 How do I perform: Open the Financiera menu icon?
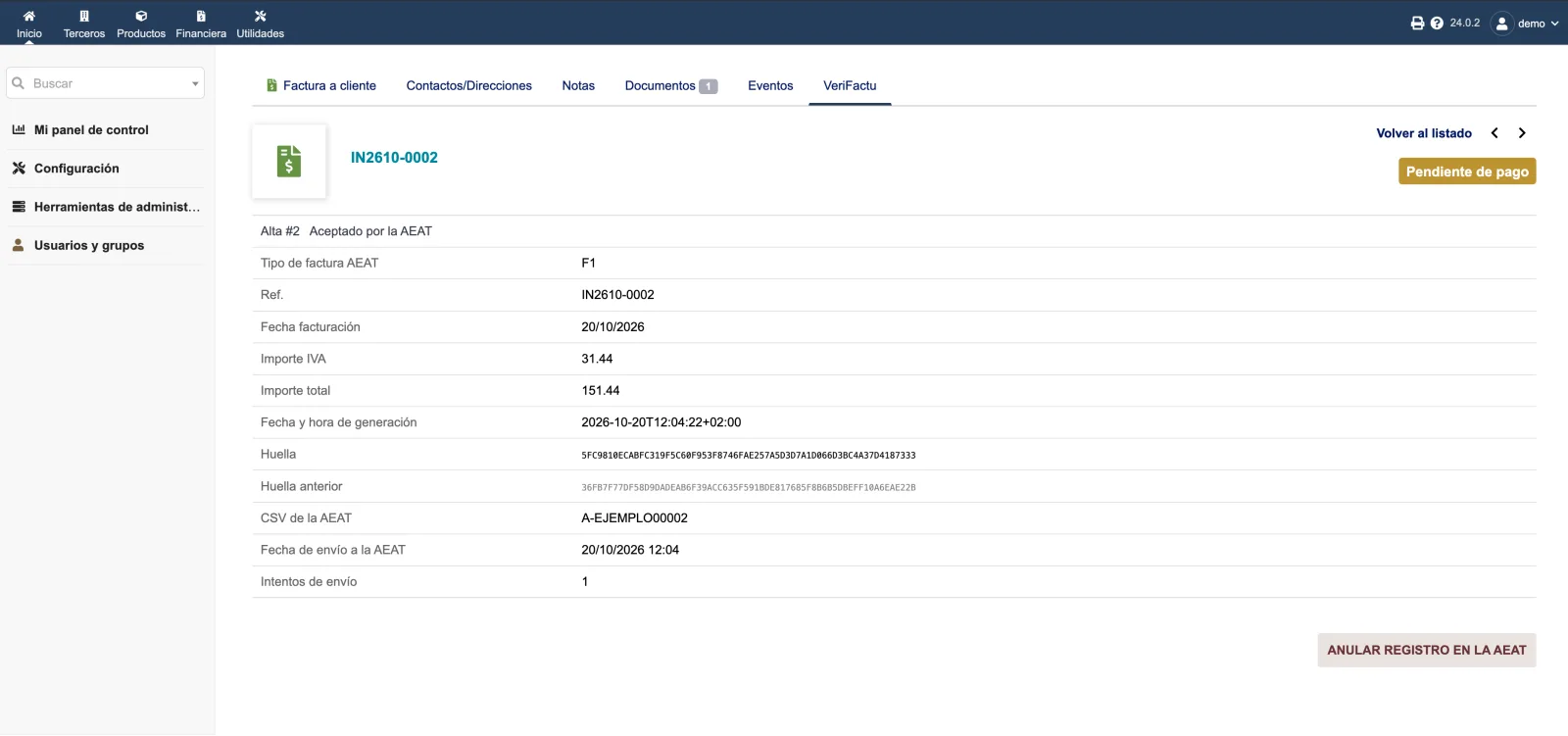(x=201, y=16)
